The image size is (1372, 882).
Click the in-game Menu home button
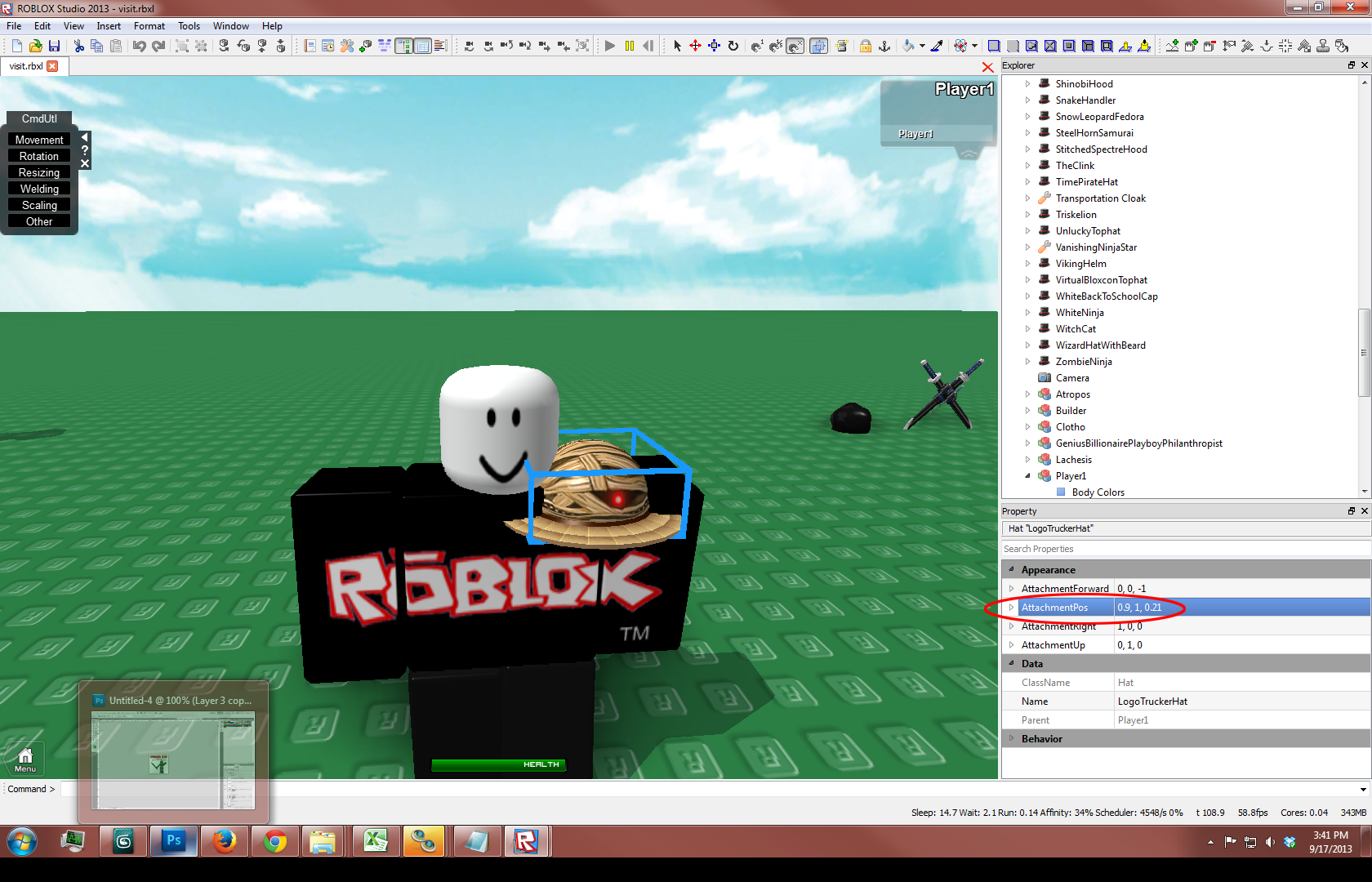tap(25, 759)
